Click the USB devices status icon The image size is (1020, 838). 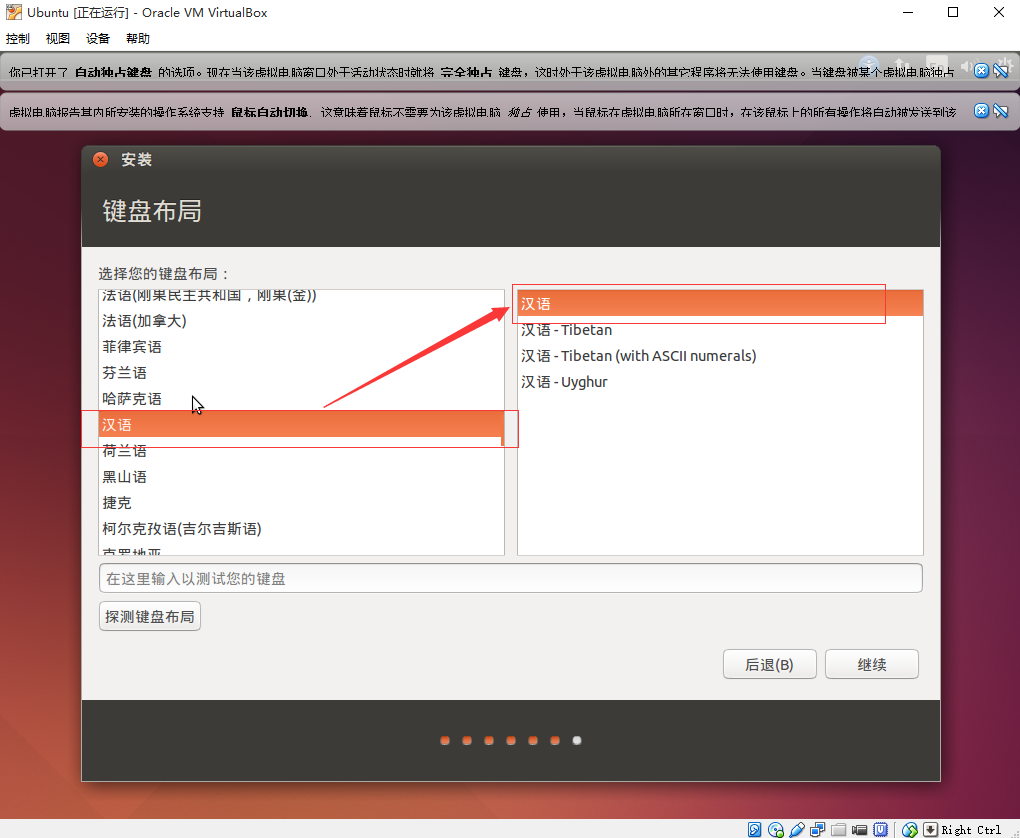(796, 830)
